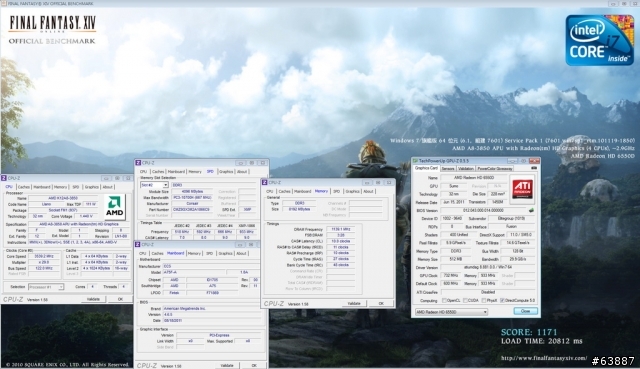Click the CPU-Z icon in SPD window title bar
This screenshot has height=369, width=640.
click(138, 163)
